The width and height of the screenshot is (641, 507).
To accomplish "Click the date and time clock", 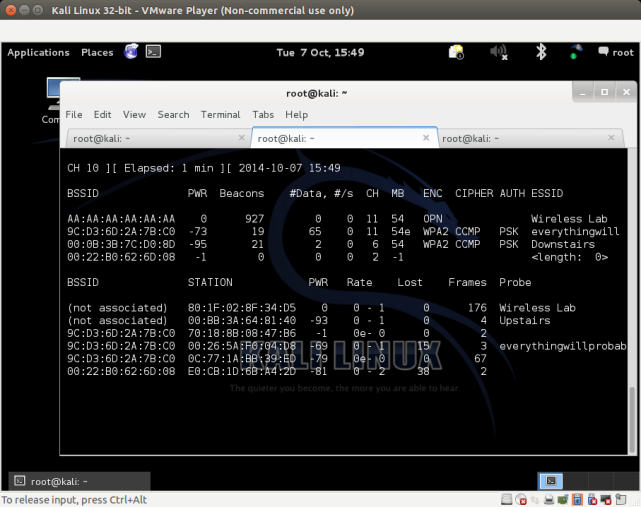I will click(x=320, y=52).
